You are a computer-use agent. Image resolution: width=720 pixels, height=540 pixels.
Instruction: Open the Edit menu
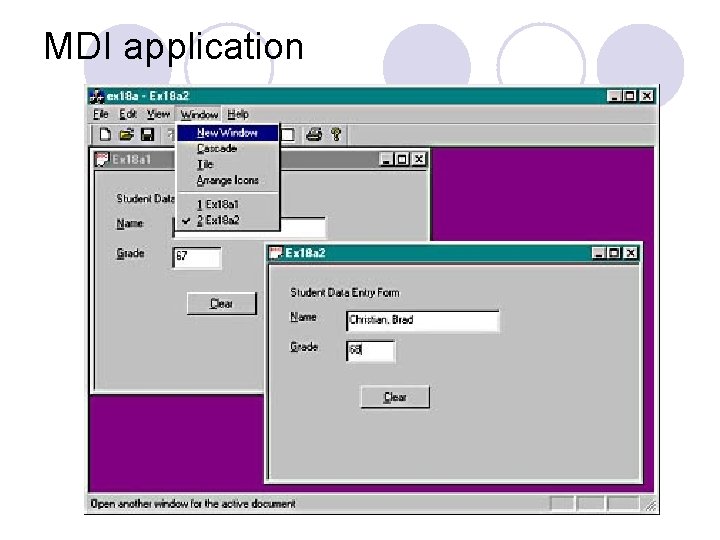click(x=128, y=114)
